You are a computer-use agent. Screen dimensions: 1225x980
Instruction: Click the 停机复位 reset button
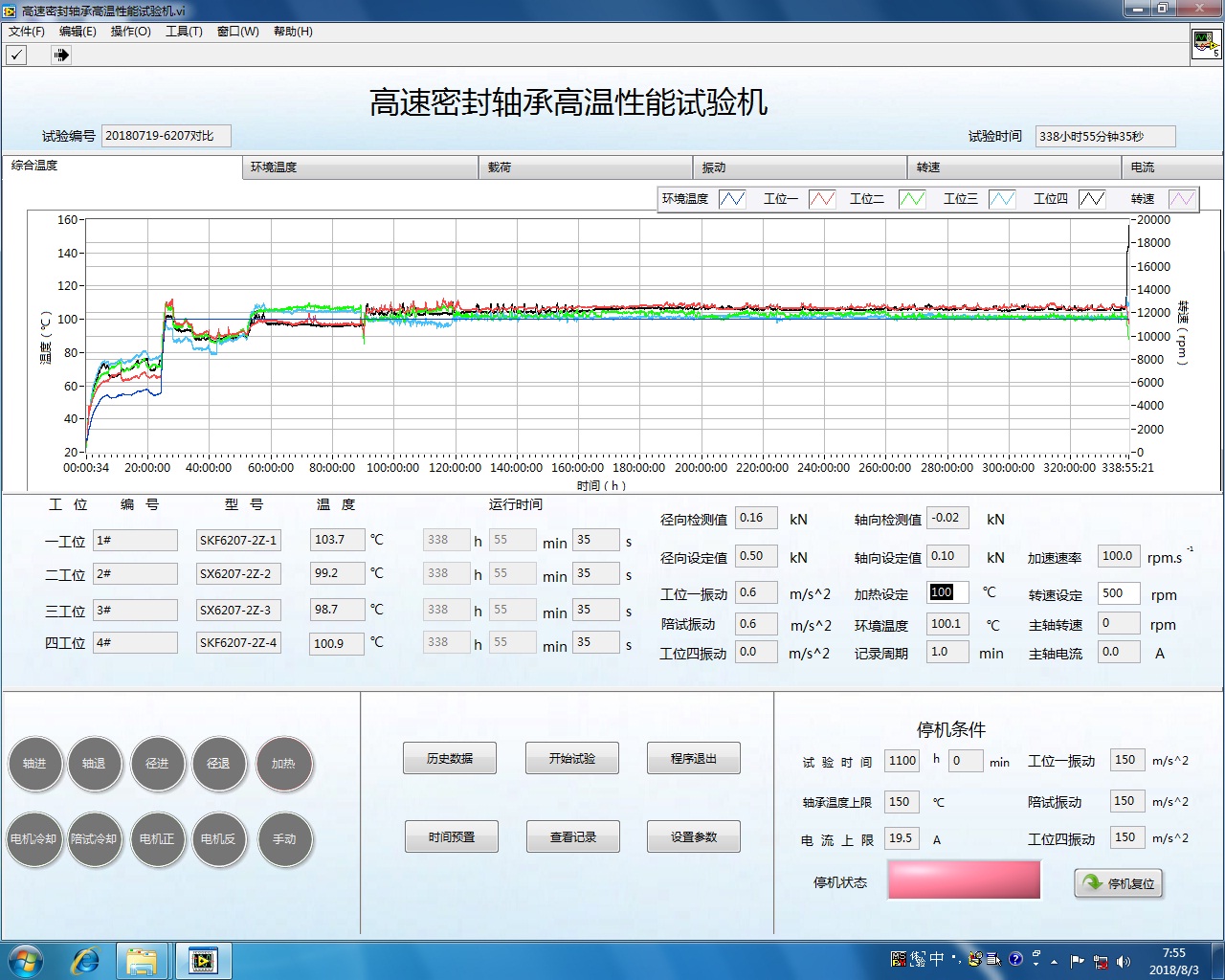pos(1119,882)
